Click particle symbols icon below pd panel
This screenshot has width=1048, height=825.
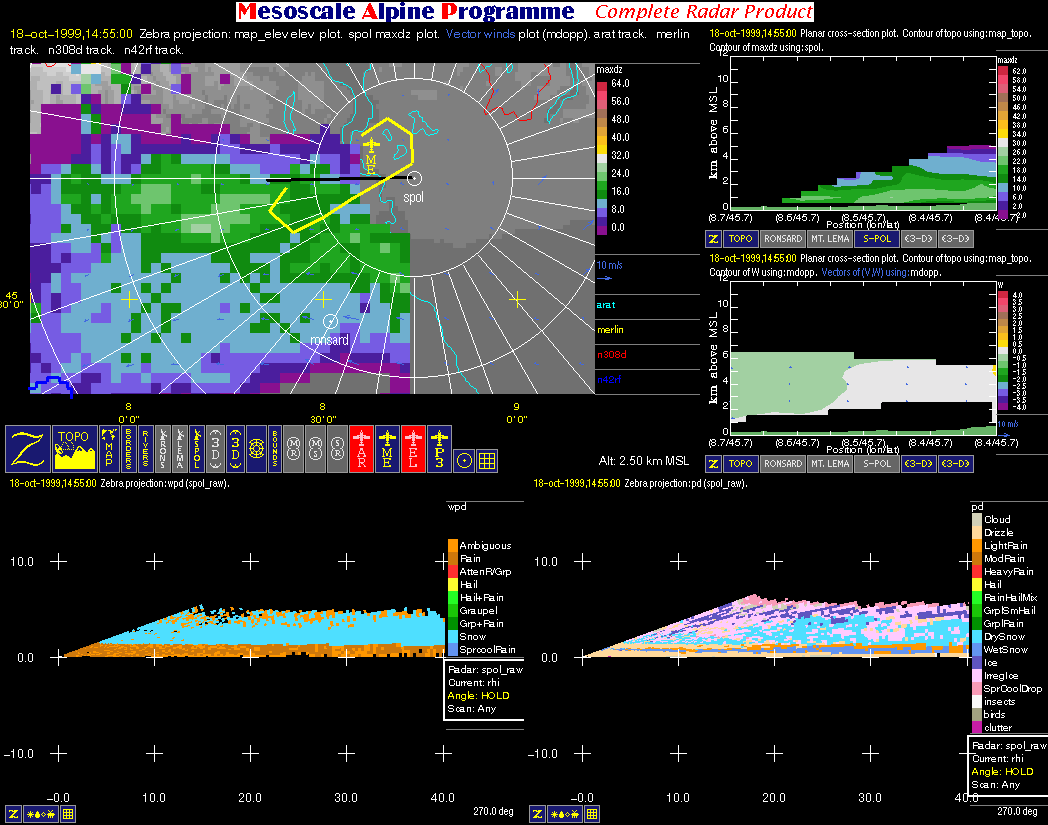point(565,814)
